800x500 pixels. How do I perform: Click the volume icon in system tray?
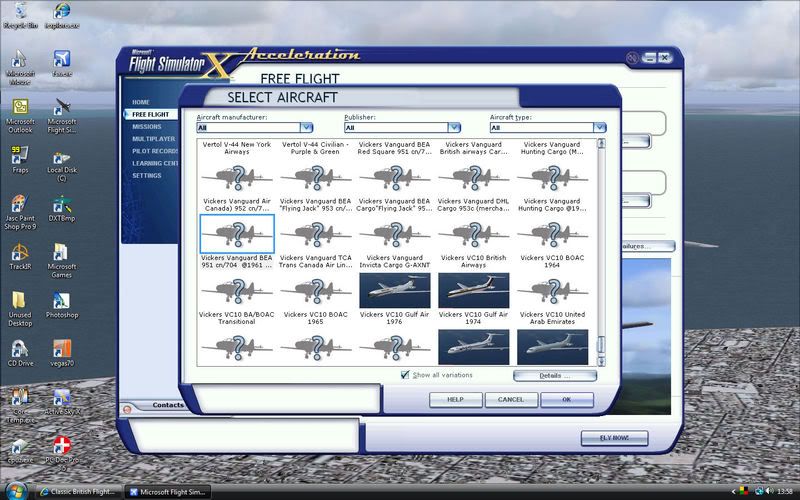coord(768,491)
